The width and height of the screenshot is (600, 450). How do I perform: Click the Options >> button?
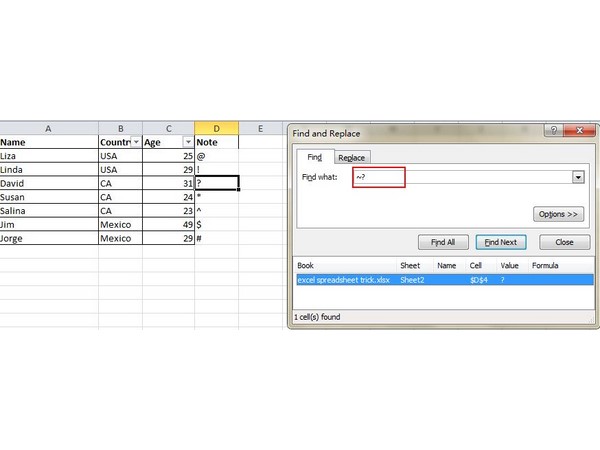click(558, 214)
